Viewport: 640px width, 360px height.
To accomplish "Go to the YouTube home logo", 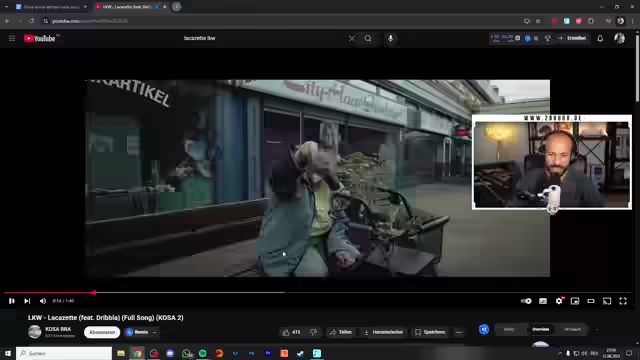I will tap(39, 38).
